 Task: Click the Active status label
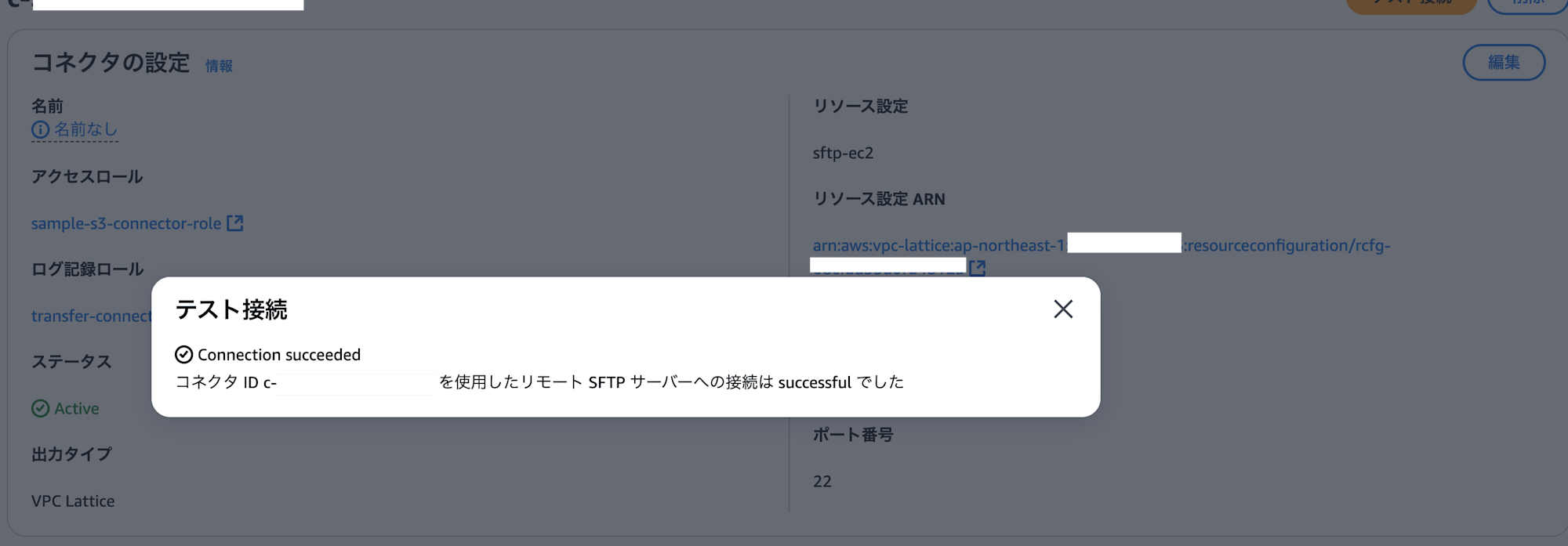click(77, 409)
